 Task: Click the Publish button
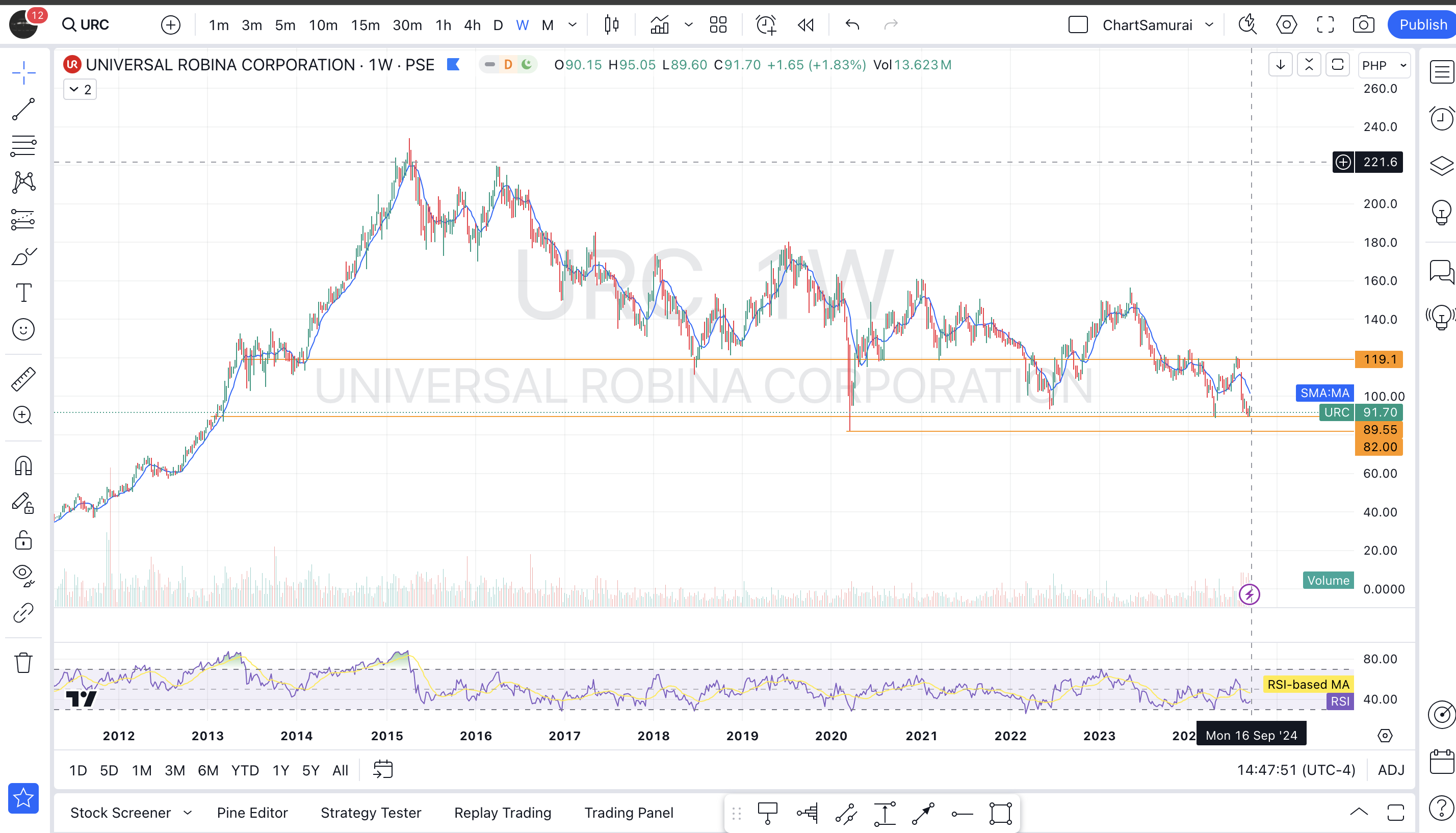click(1422, 24)
